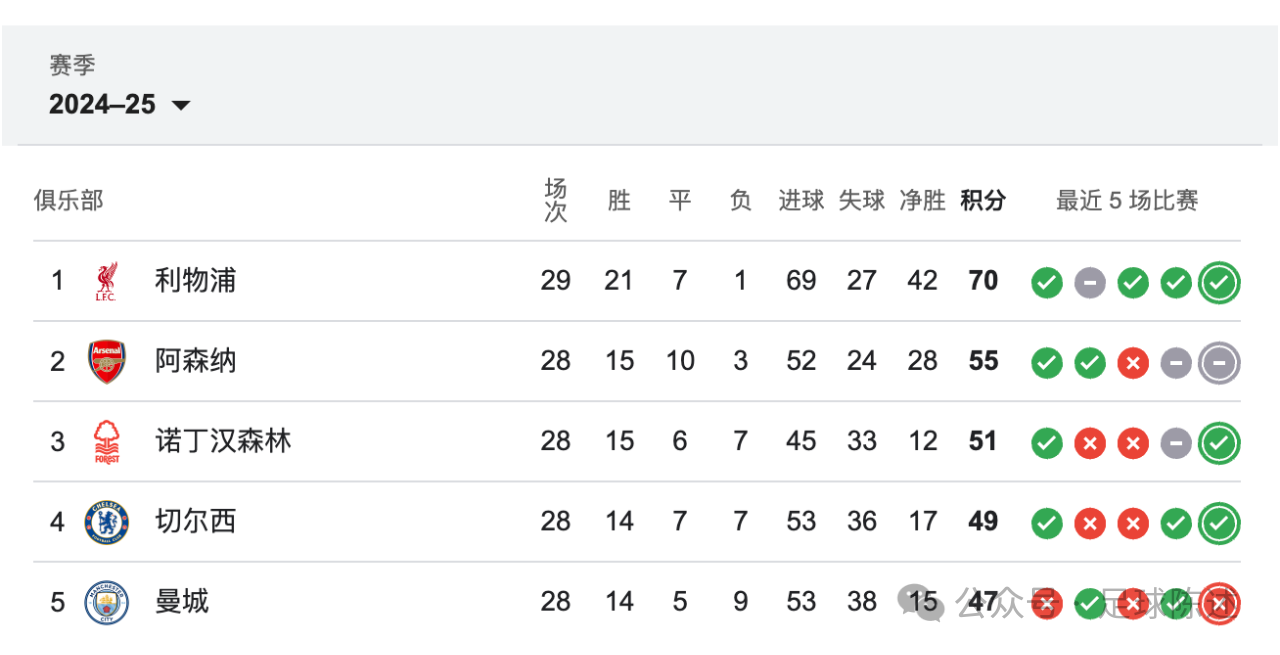Image resolution: width=1280 pixels, height=655 pixels.
Task: Click Nottingham Forest's latest win icon
Action: coord(1219,443)
